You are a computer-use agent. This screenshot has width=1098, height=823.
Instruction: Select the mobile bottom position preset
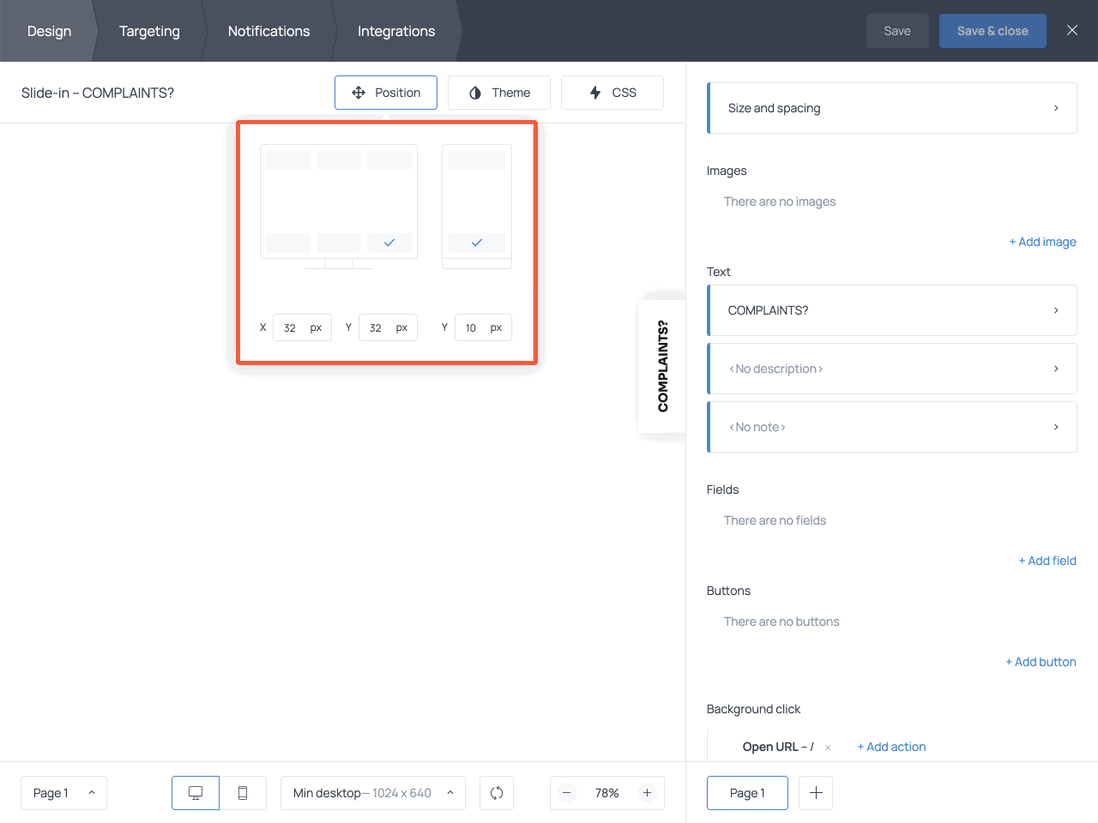click(x=476, y=242)
